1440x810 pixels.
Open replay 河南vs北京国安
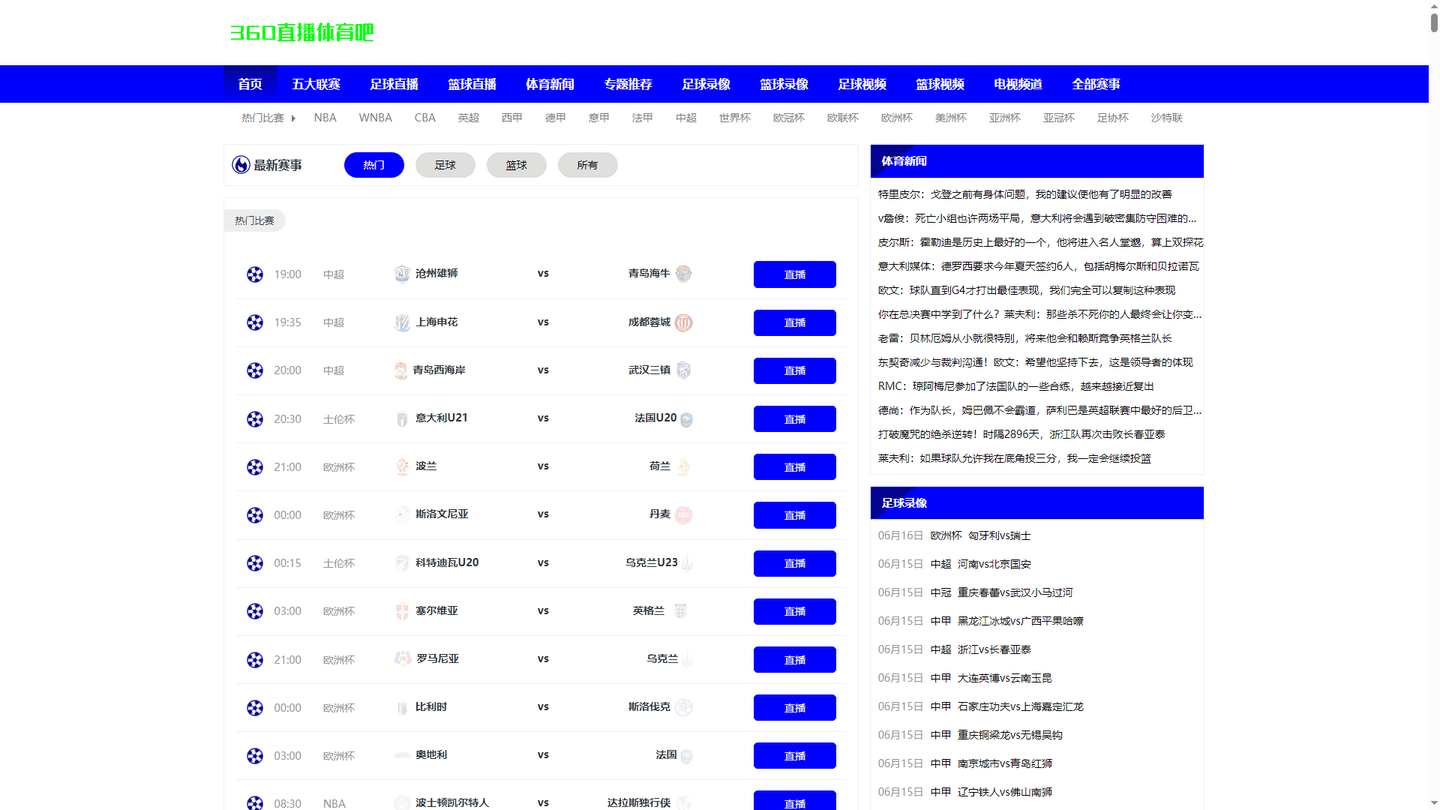pyautogui.click(x=994, y=564)
